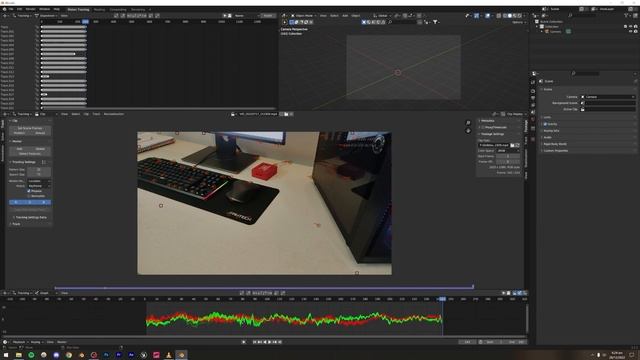This screenshot has height=360, width=640.
Task: Click the pan hand icon in clip editor
Action: [x=468, y=131]
